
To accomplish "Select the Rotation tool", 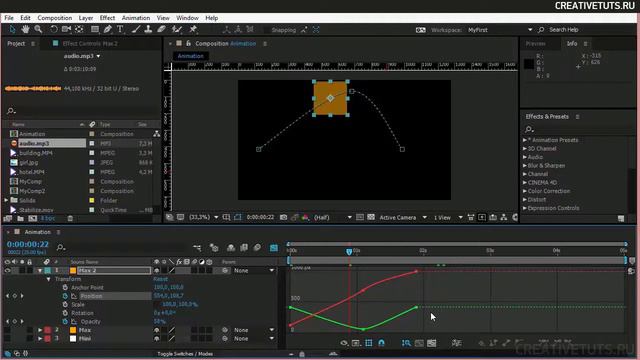I will (53, 29).
